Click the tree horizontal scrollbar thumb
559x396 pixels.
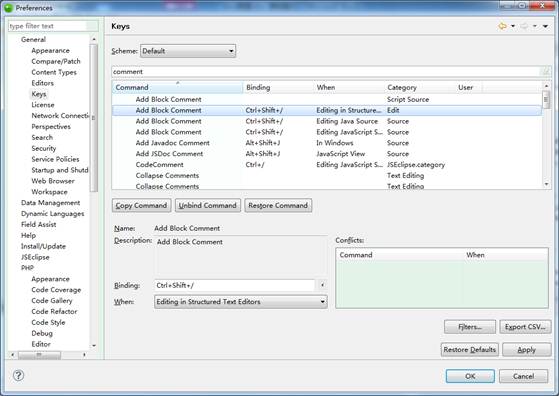point(39,355)
